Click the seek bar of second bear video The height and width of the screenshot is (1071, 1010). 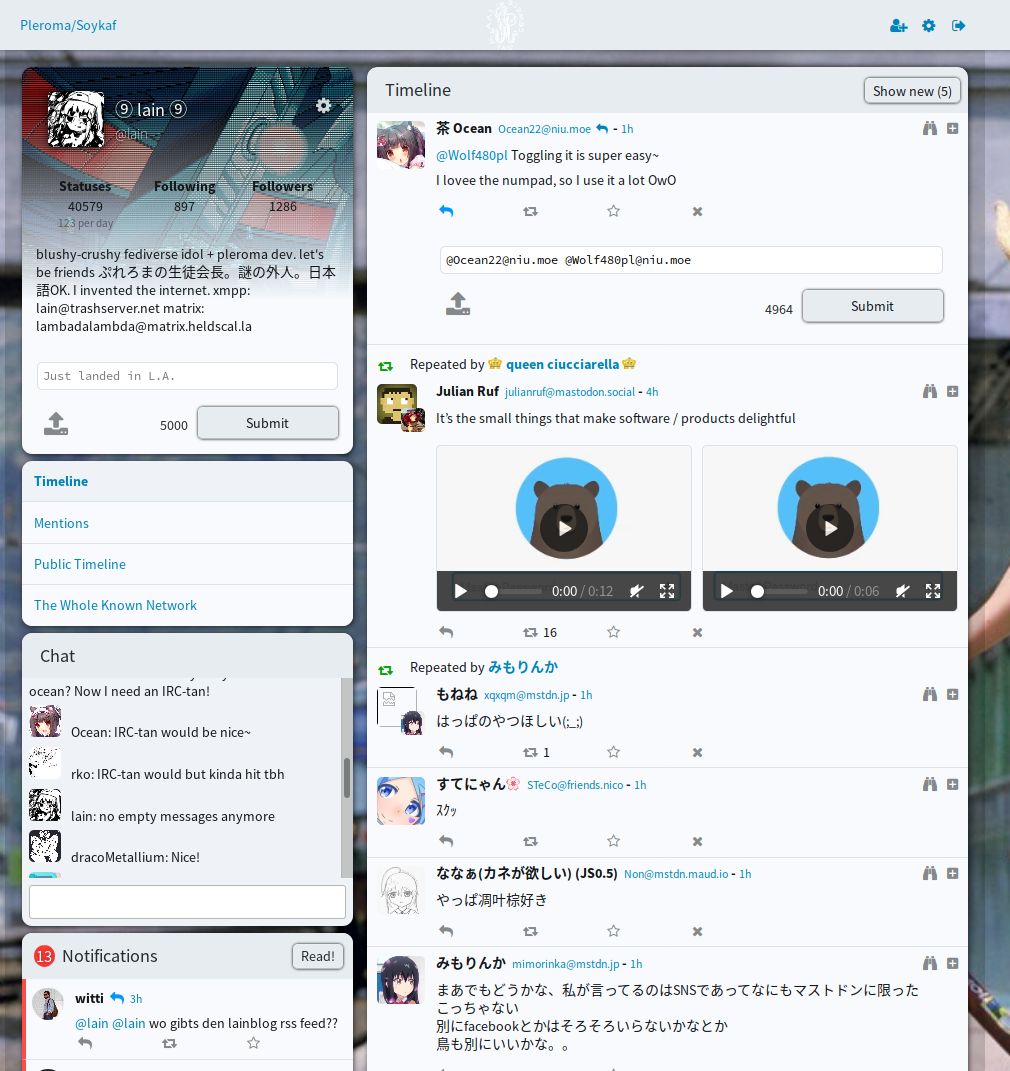click(782, 591)
